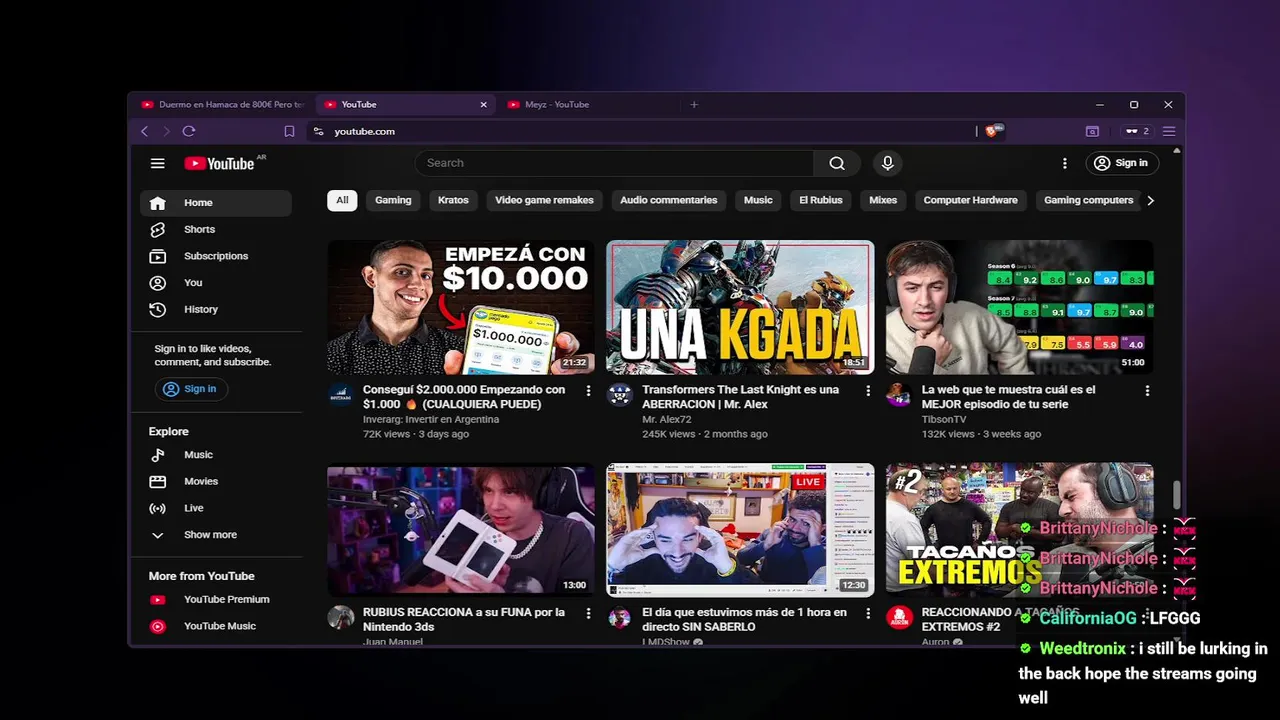Screen dimensions: 1280x720
Task: Click Auron channel avatar
Action: pyautogui.click(x=899, y=617)
